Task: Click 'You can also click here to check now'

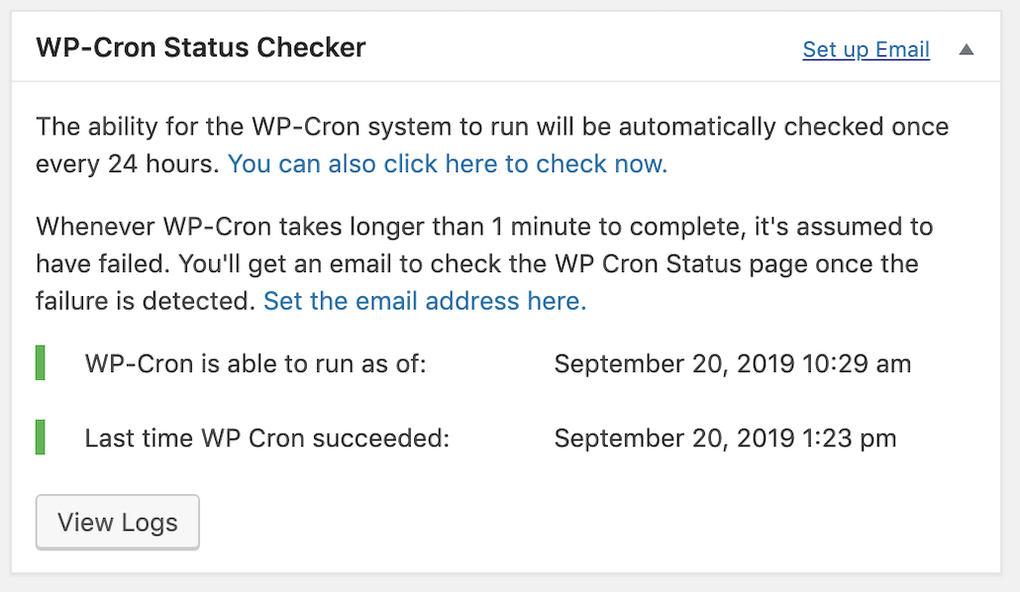Action: pyautogui.click(x=448, y=163)
